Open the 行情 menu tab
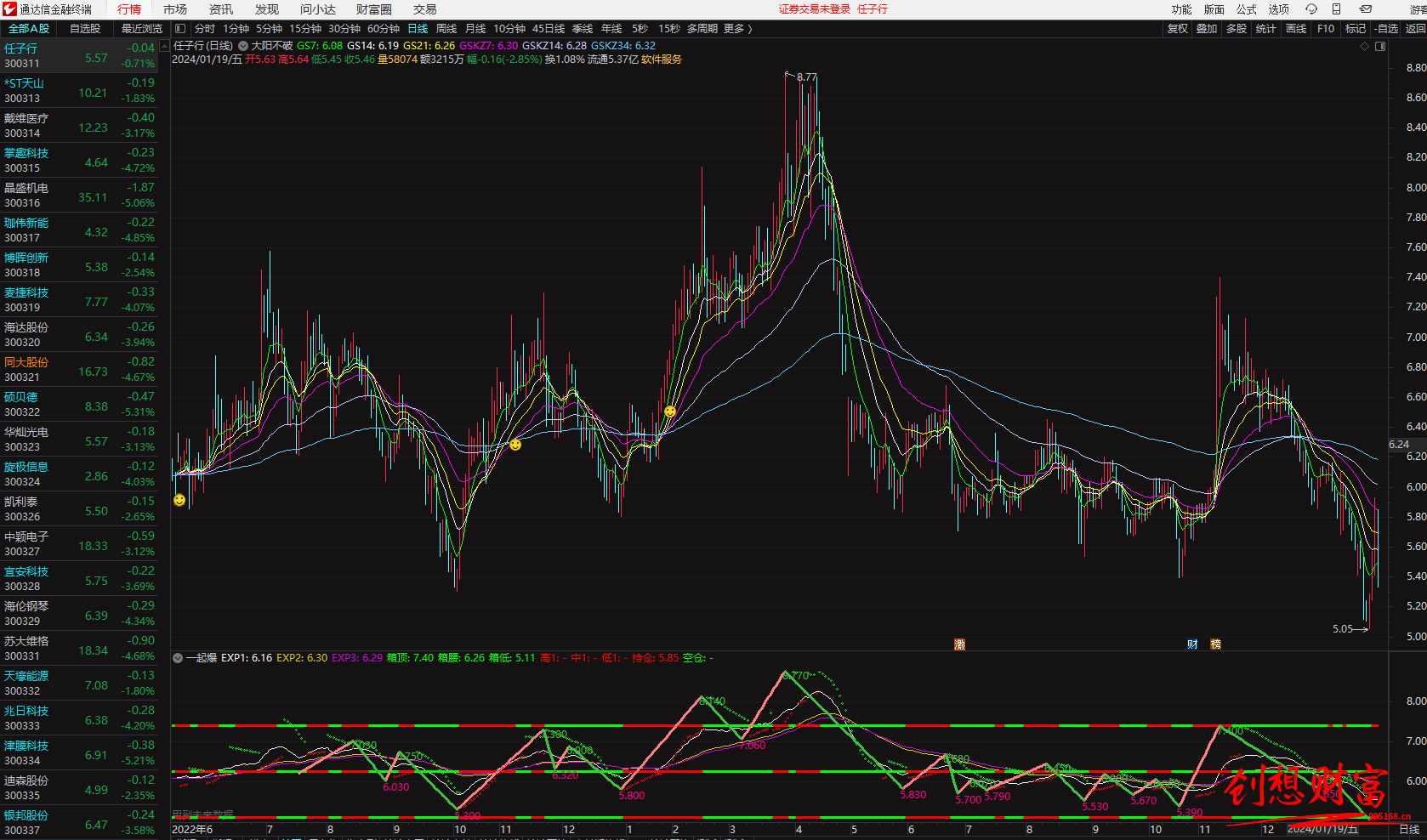 click(129, 9)
